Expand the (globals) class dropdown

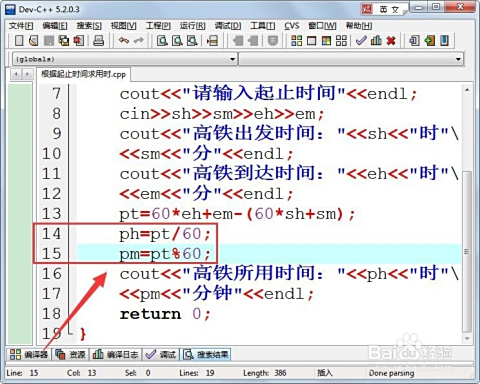125,59
